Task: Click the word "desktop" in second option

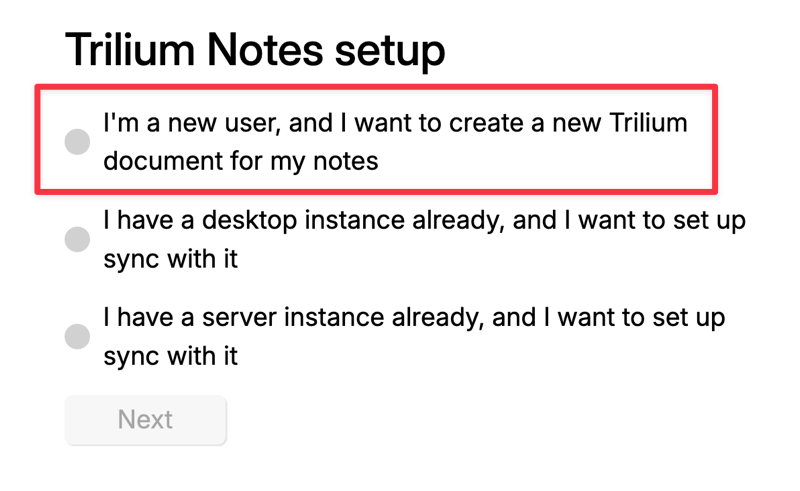Action: point(249,220)
